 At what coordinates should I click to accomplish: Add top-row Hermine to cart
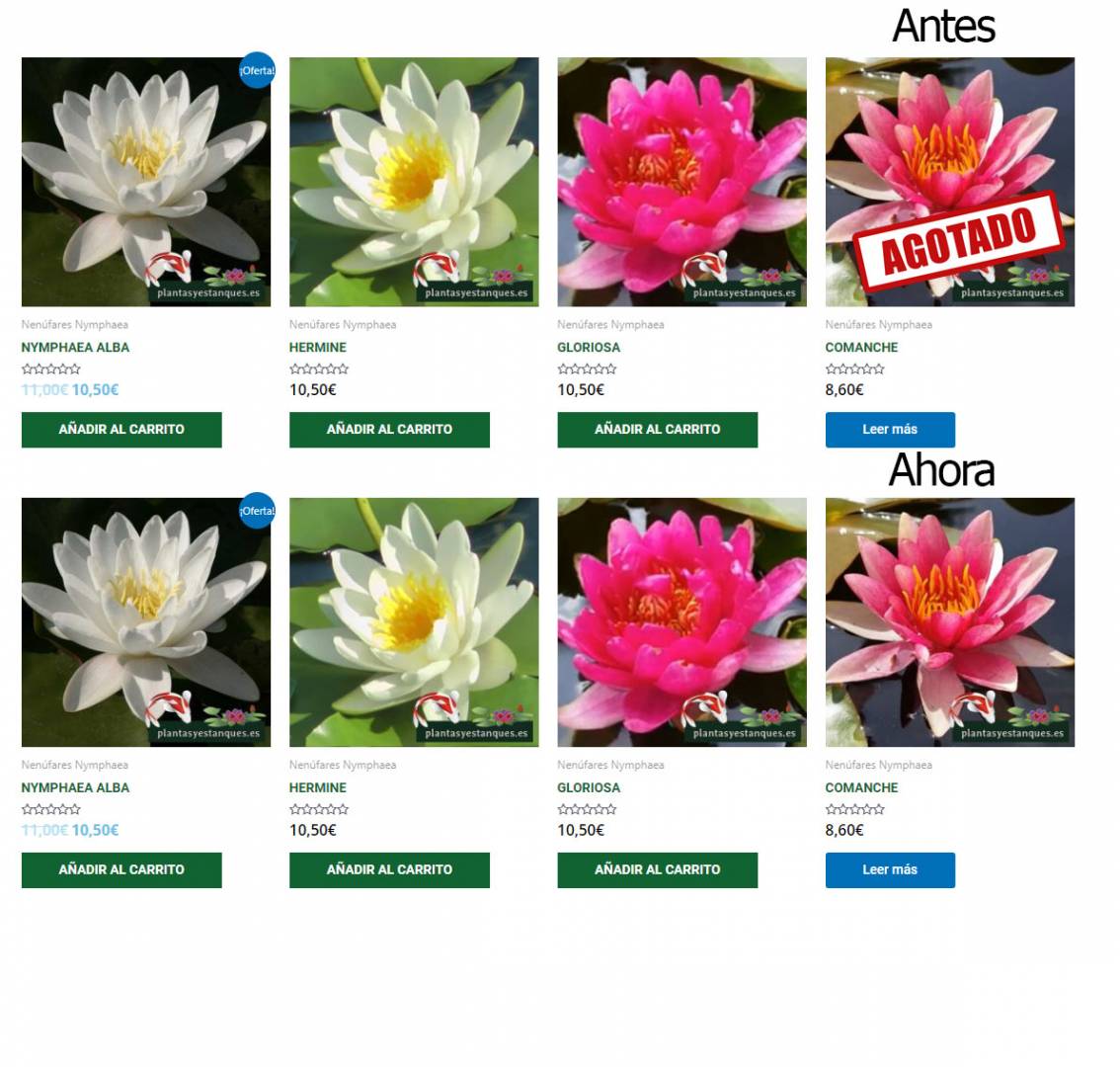(389, 430)
